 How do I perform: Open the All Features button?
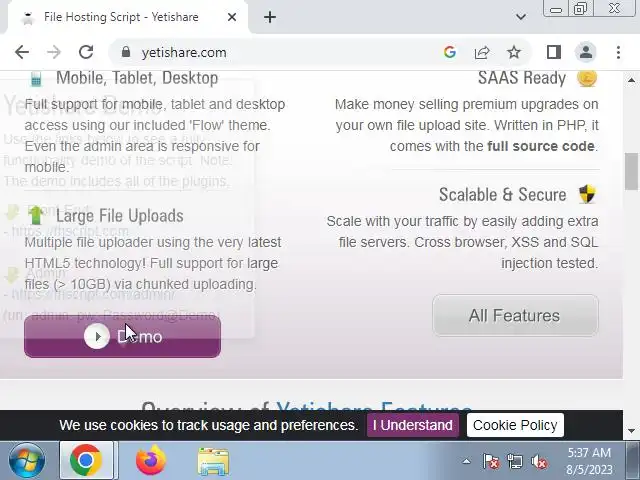[516, 316]
